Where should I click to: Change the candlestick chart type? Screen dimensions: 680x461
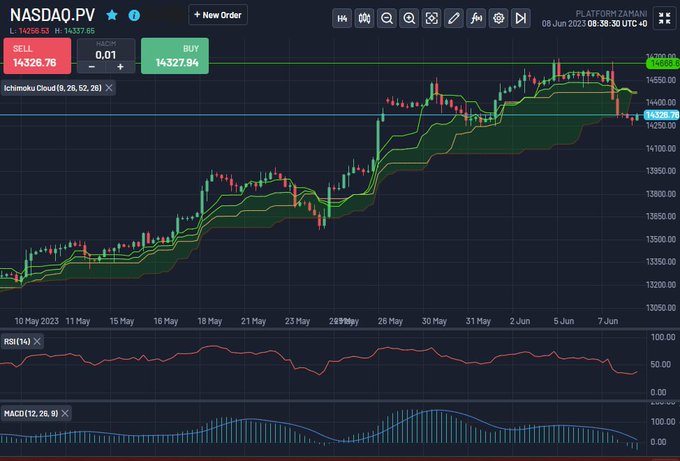click(x=364, y=18)
